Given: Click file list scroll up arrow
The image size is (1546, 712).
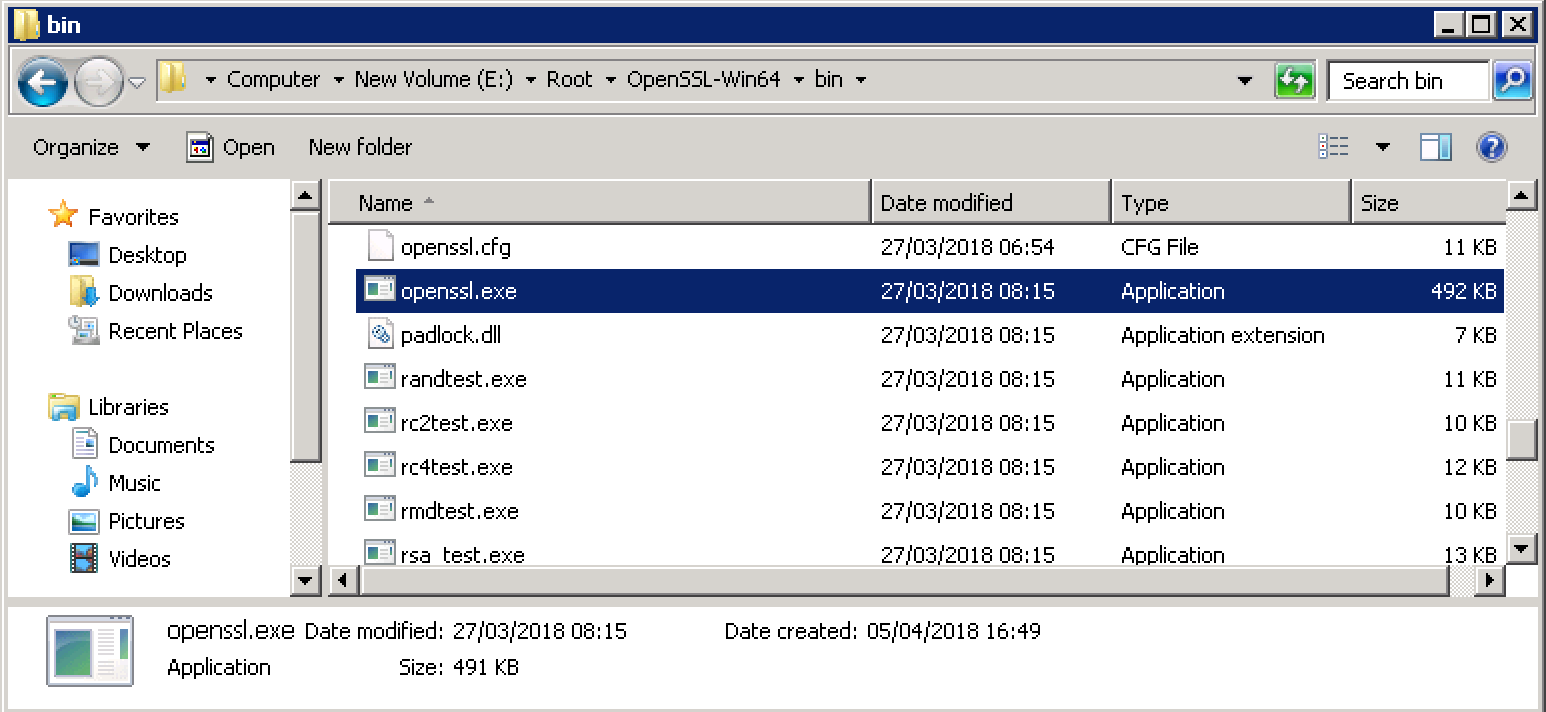Looking at the screenshot, I should coord(1521,195).
